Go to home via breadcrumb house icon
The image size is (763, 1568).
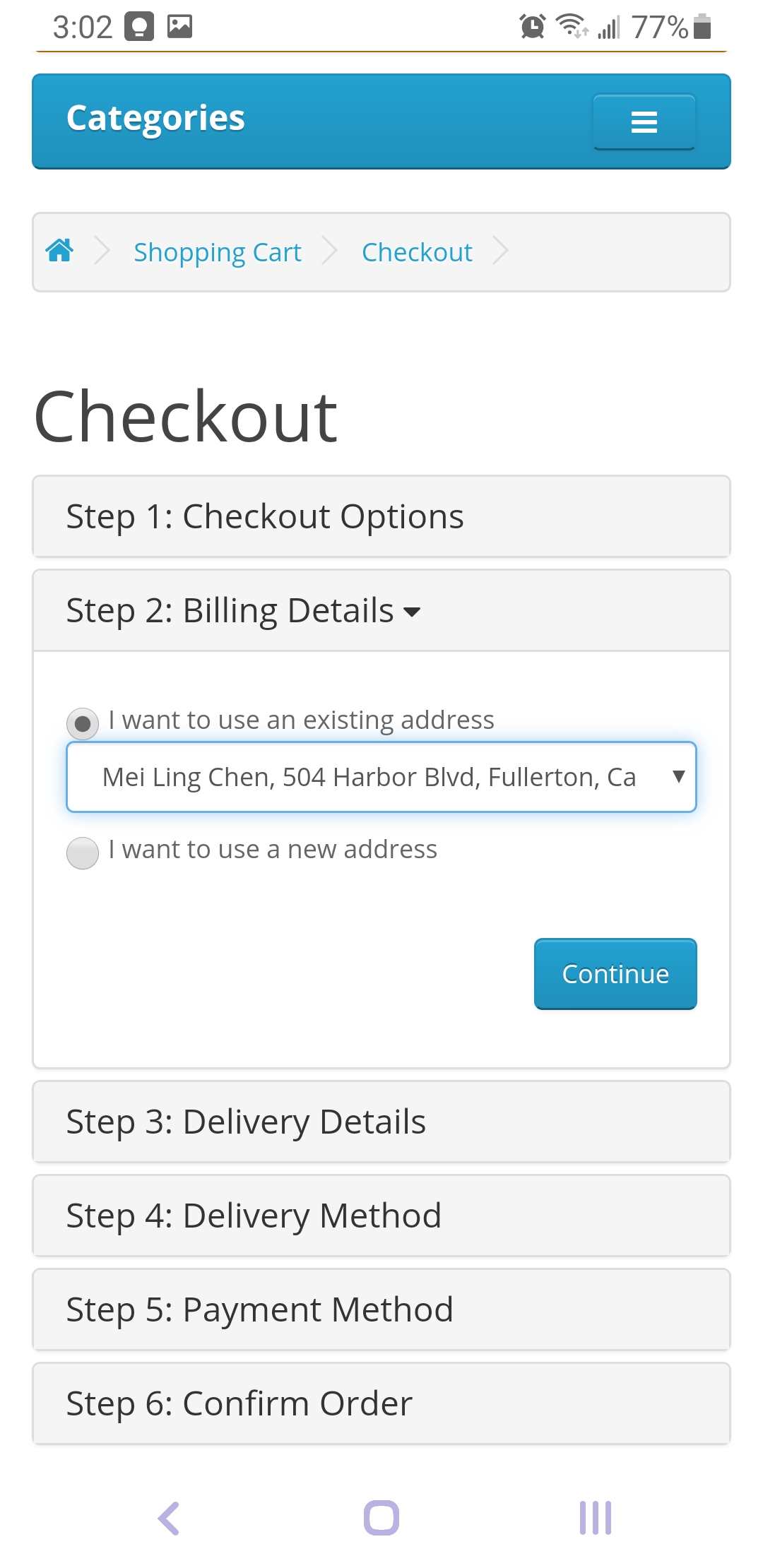pos(59,250)
